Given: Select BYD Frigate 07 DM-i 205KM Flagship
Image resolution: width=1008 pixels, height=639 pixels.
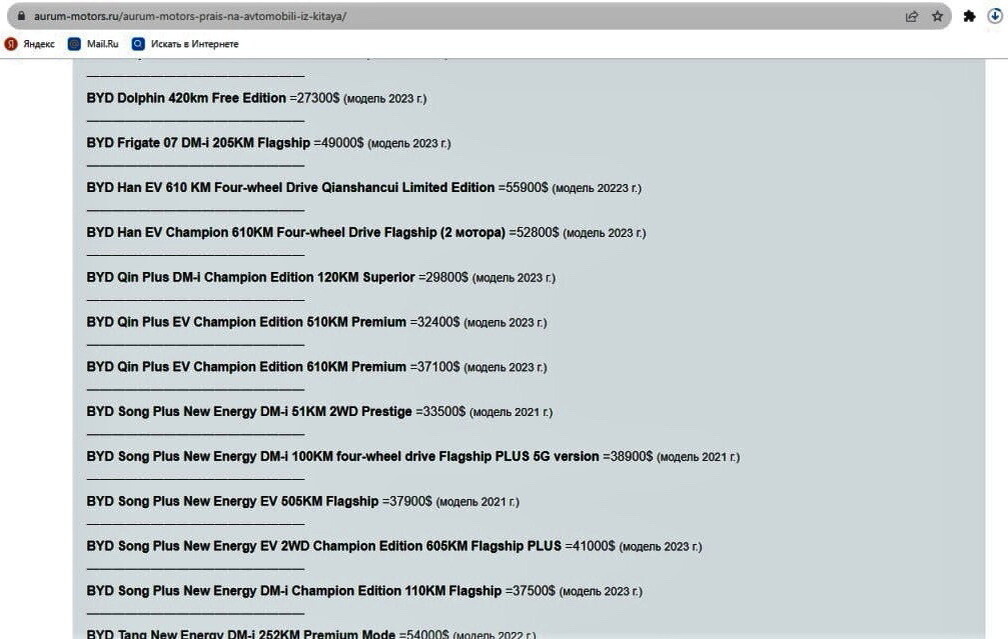Looking at the screenshot, I should (198, 143).
